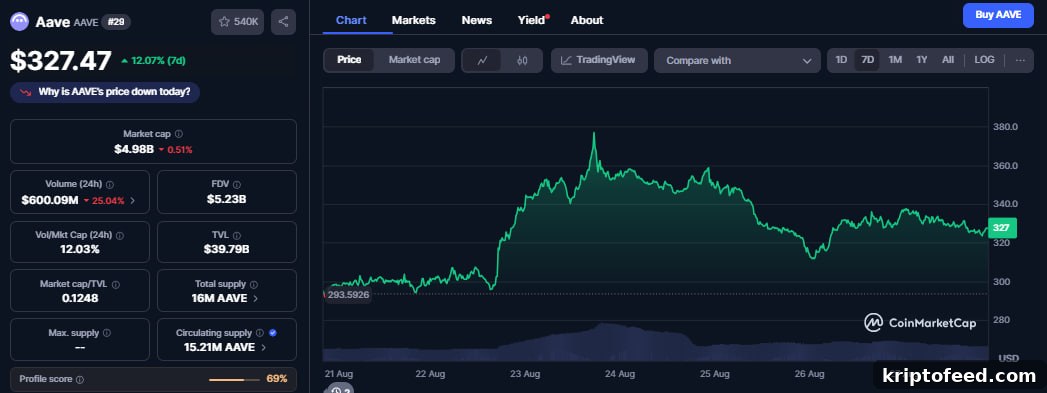The image size is (1047, 393).
Task: Open the Compare with dropdown
Action: (737, 61)
